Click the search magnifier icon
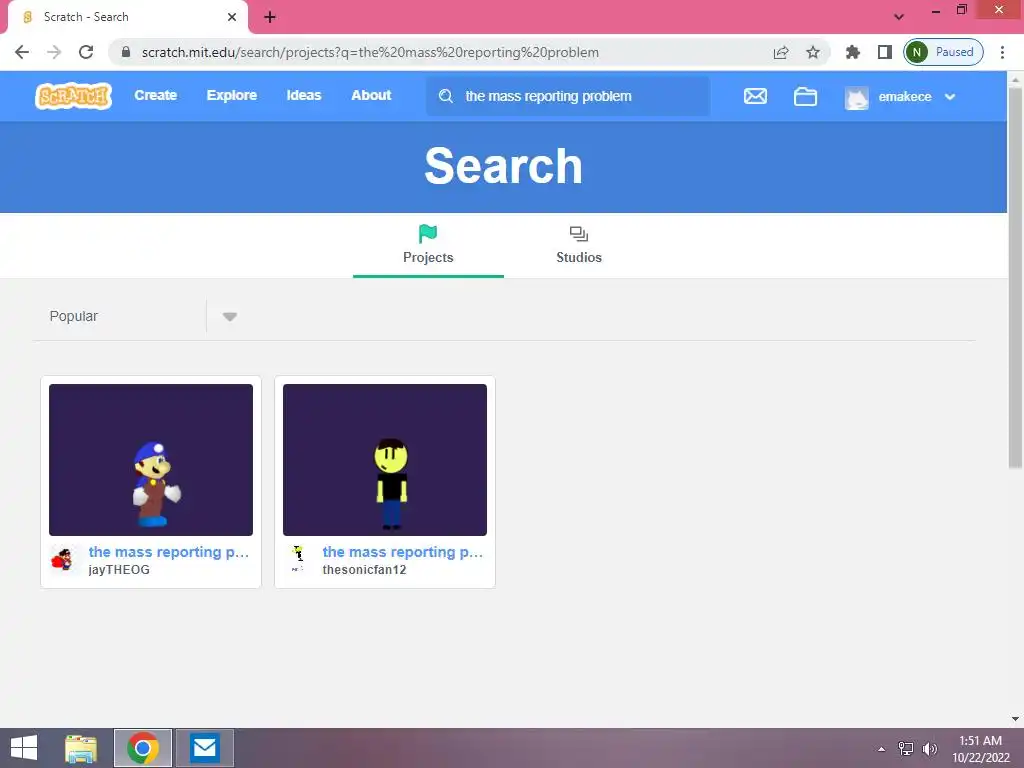 (446, 96)
